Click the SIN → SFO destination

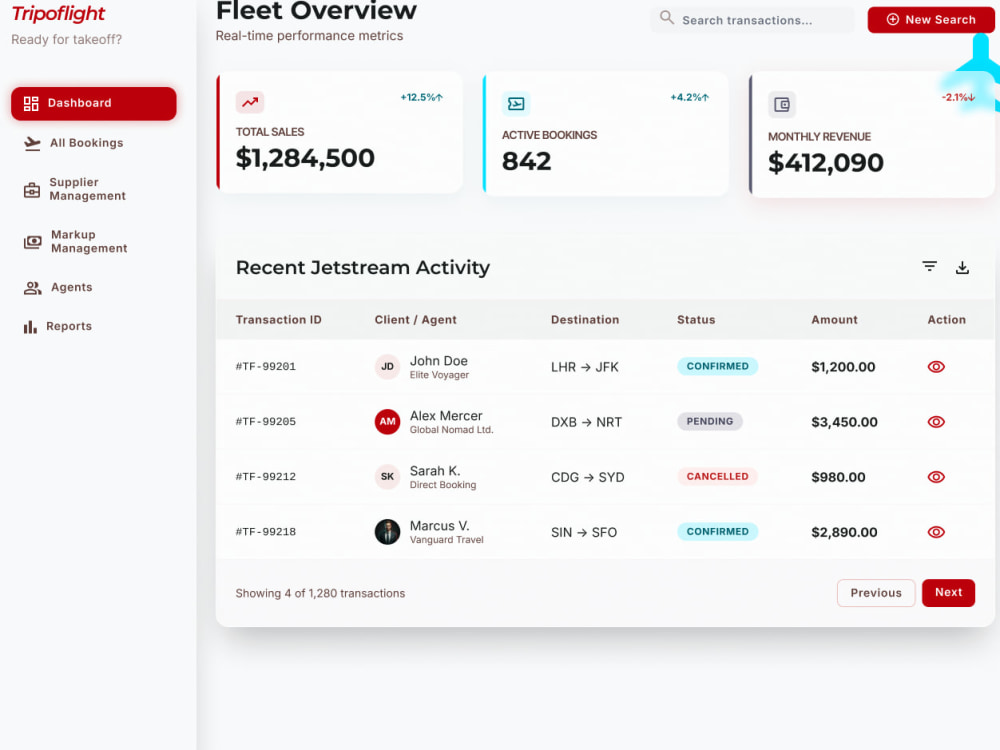(x=584, y=533)
